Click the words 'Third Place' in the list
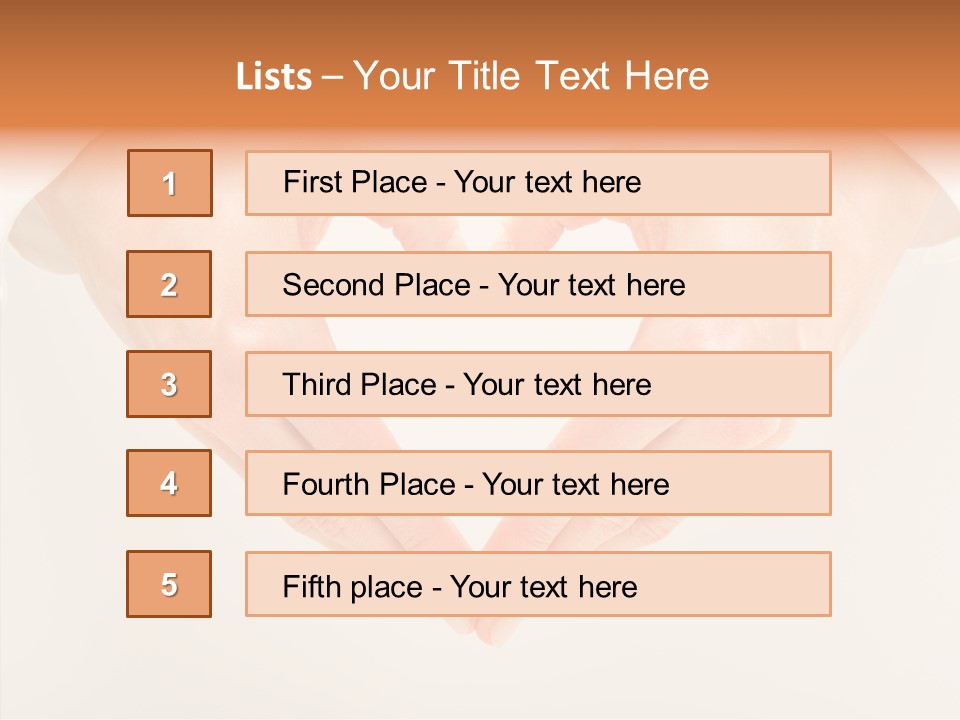 pos(359,385)
